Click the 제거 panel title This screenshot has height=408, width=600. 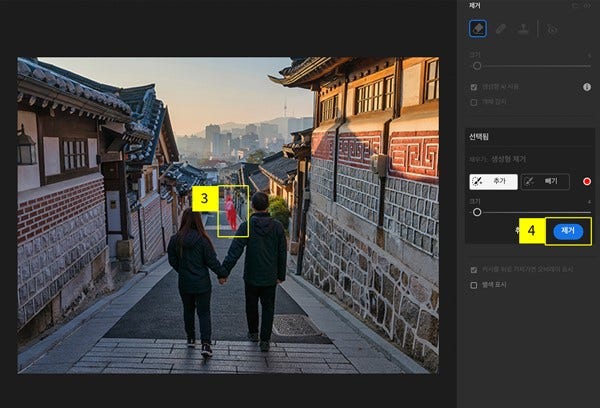click(474, 5)
